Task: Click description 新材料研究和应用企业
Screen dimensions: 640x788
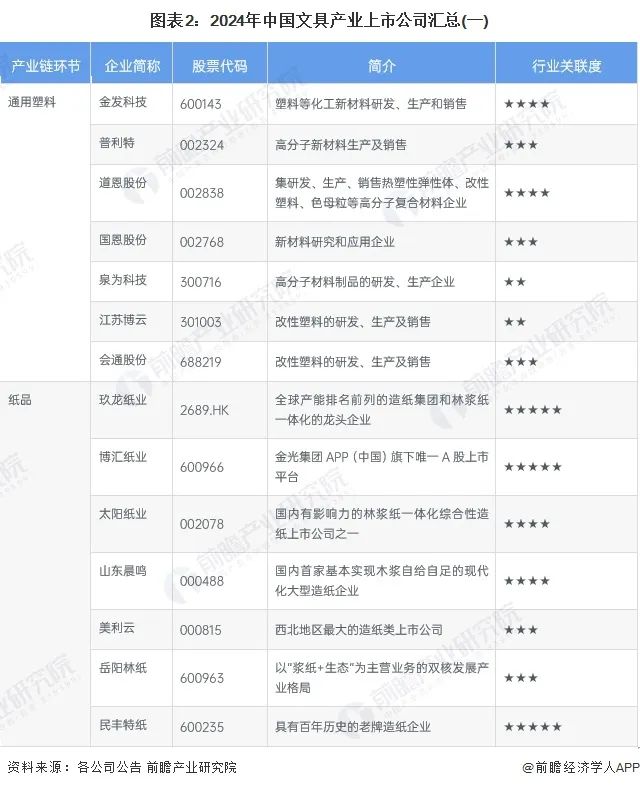Action: coord(335,242)
